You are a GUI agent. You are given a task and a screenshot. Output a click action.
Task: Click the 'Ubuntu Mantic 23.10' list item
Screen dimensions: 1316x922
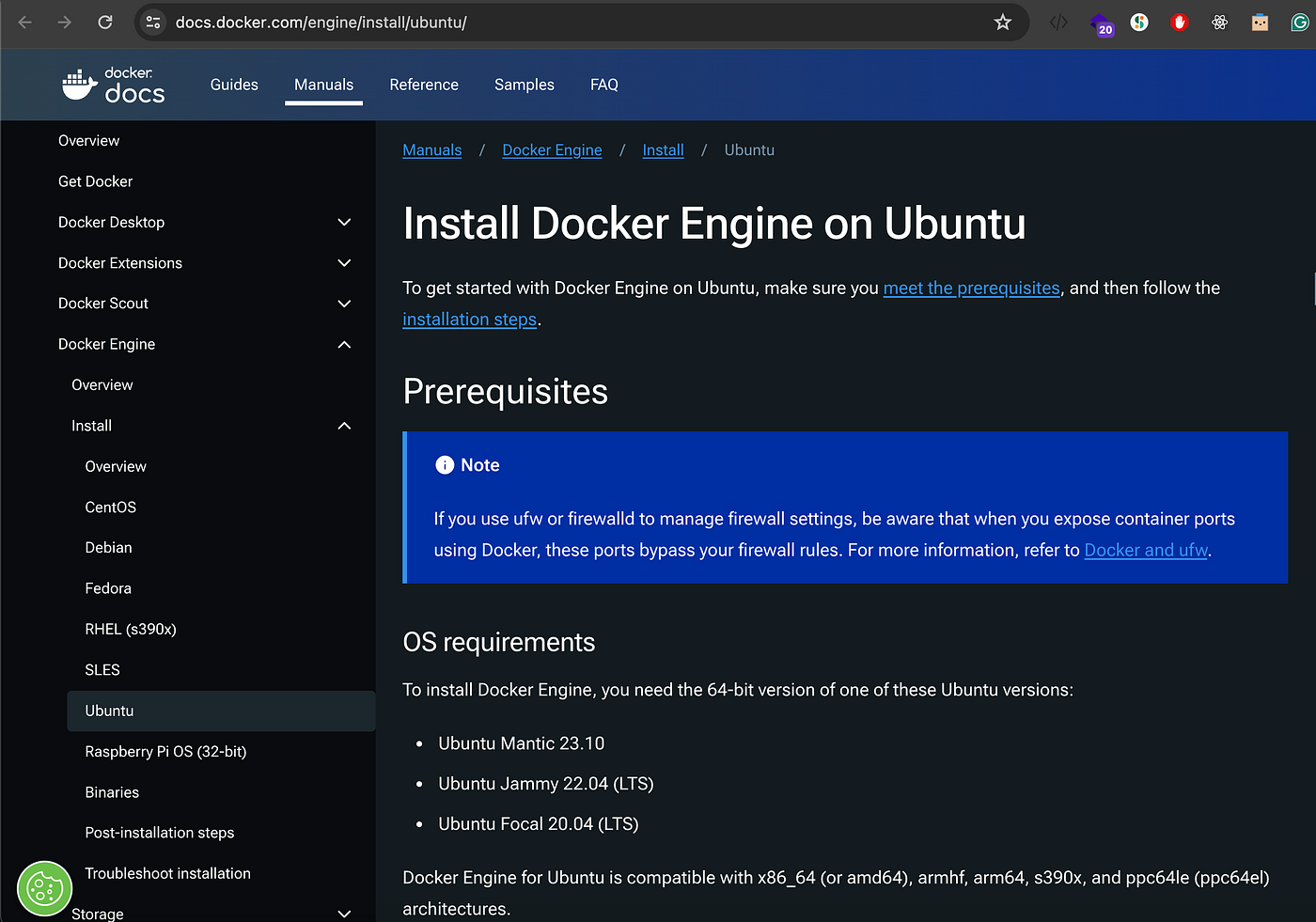521,743
